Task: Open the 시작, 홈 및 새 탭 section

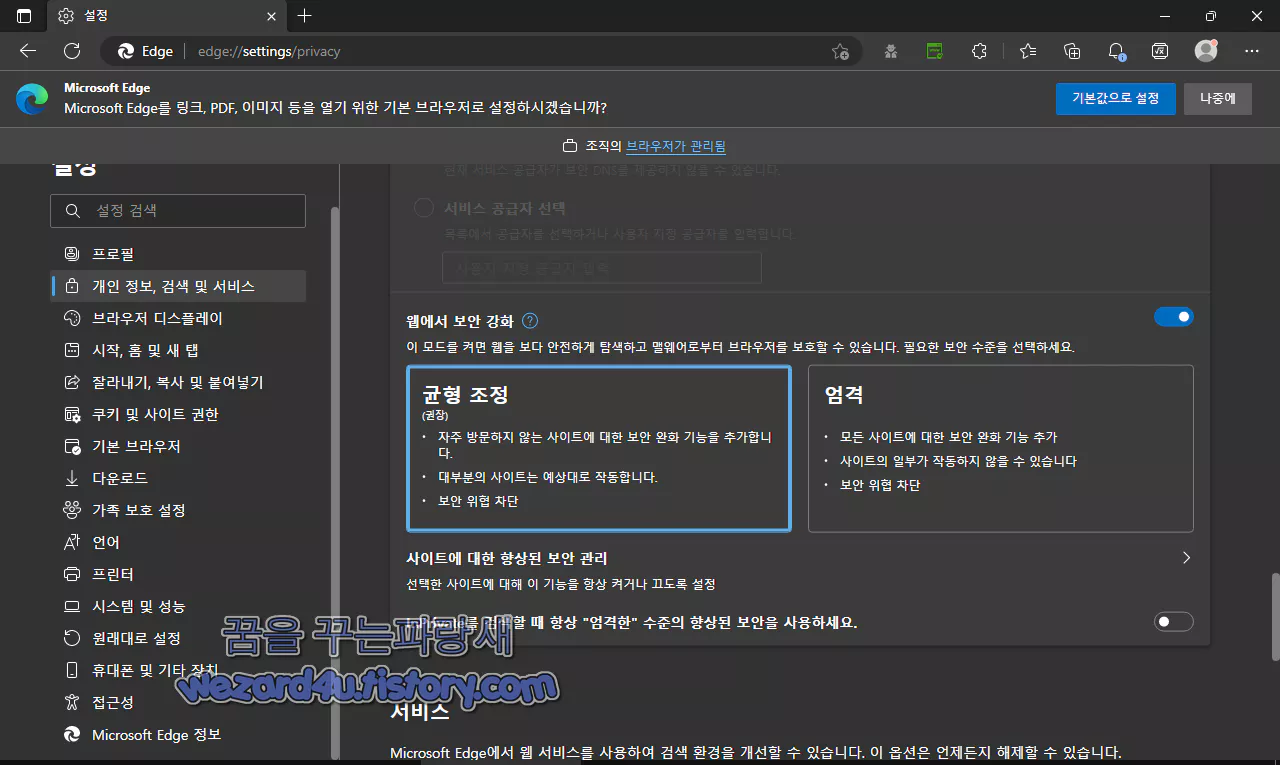Action: pos(178,350)
